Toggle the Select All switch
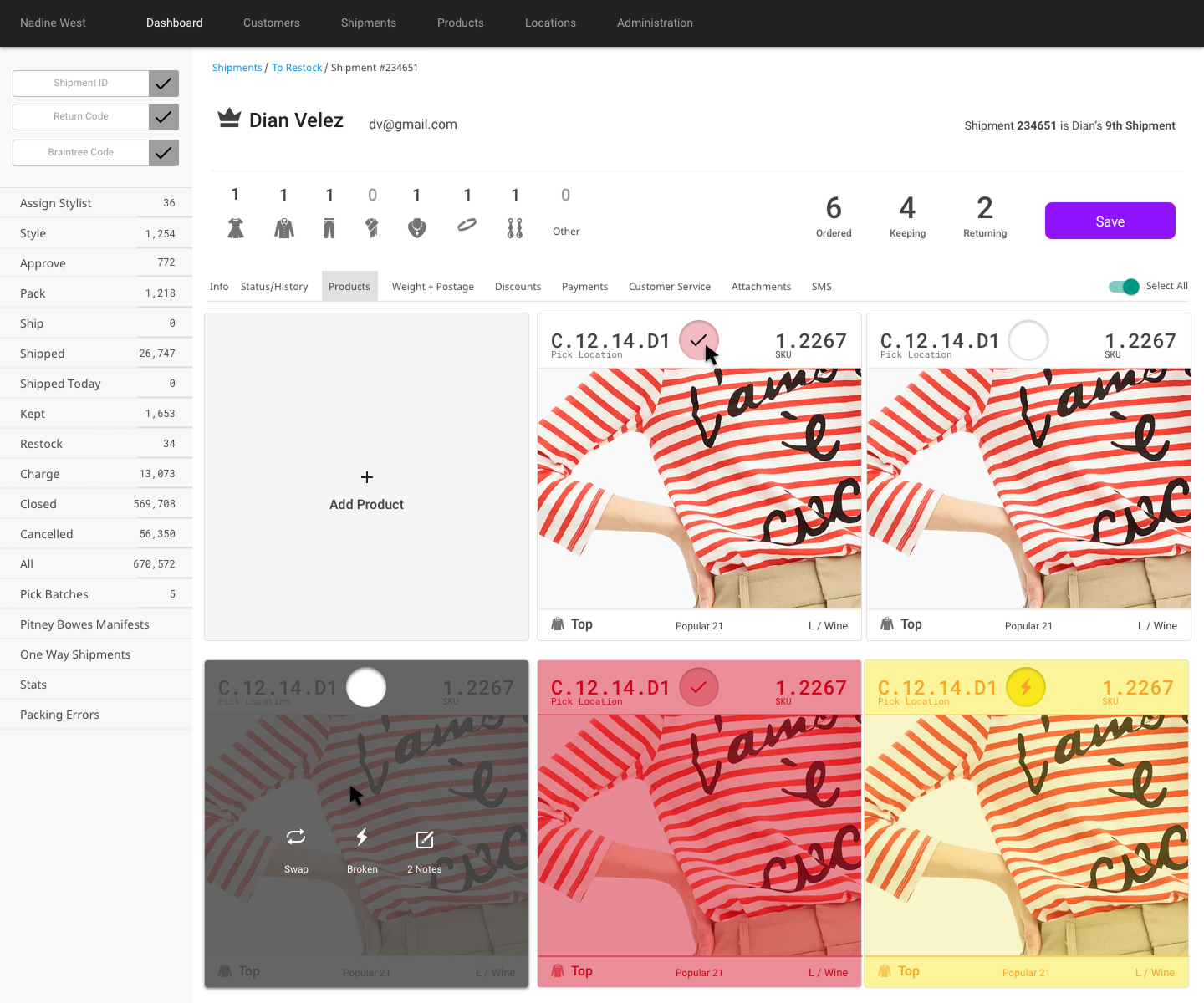The height and width of the screenshot is (1003, 1204). 1124,287
